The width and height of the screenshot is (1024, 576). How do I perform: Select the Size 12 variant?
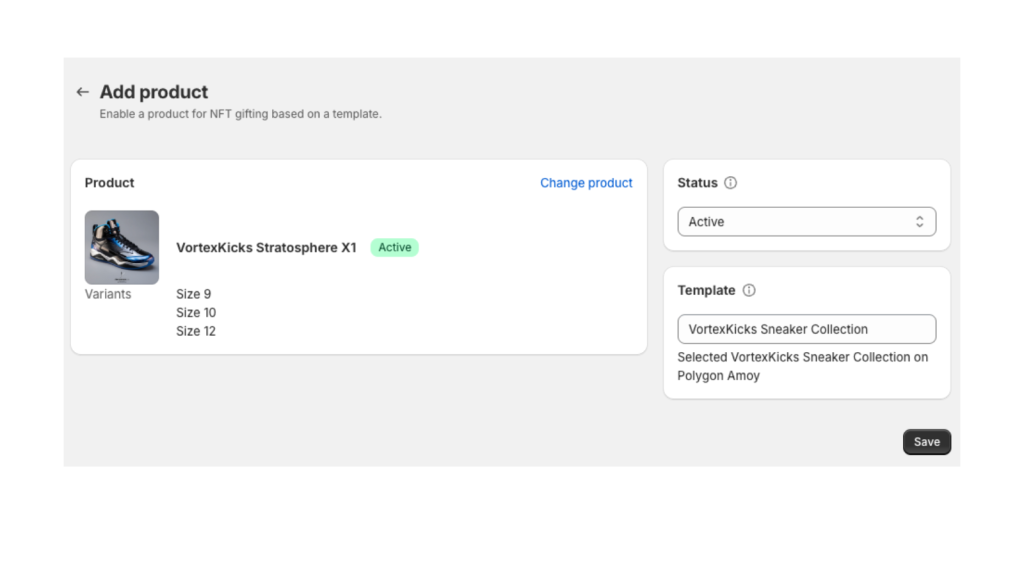click(196, 331)
